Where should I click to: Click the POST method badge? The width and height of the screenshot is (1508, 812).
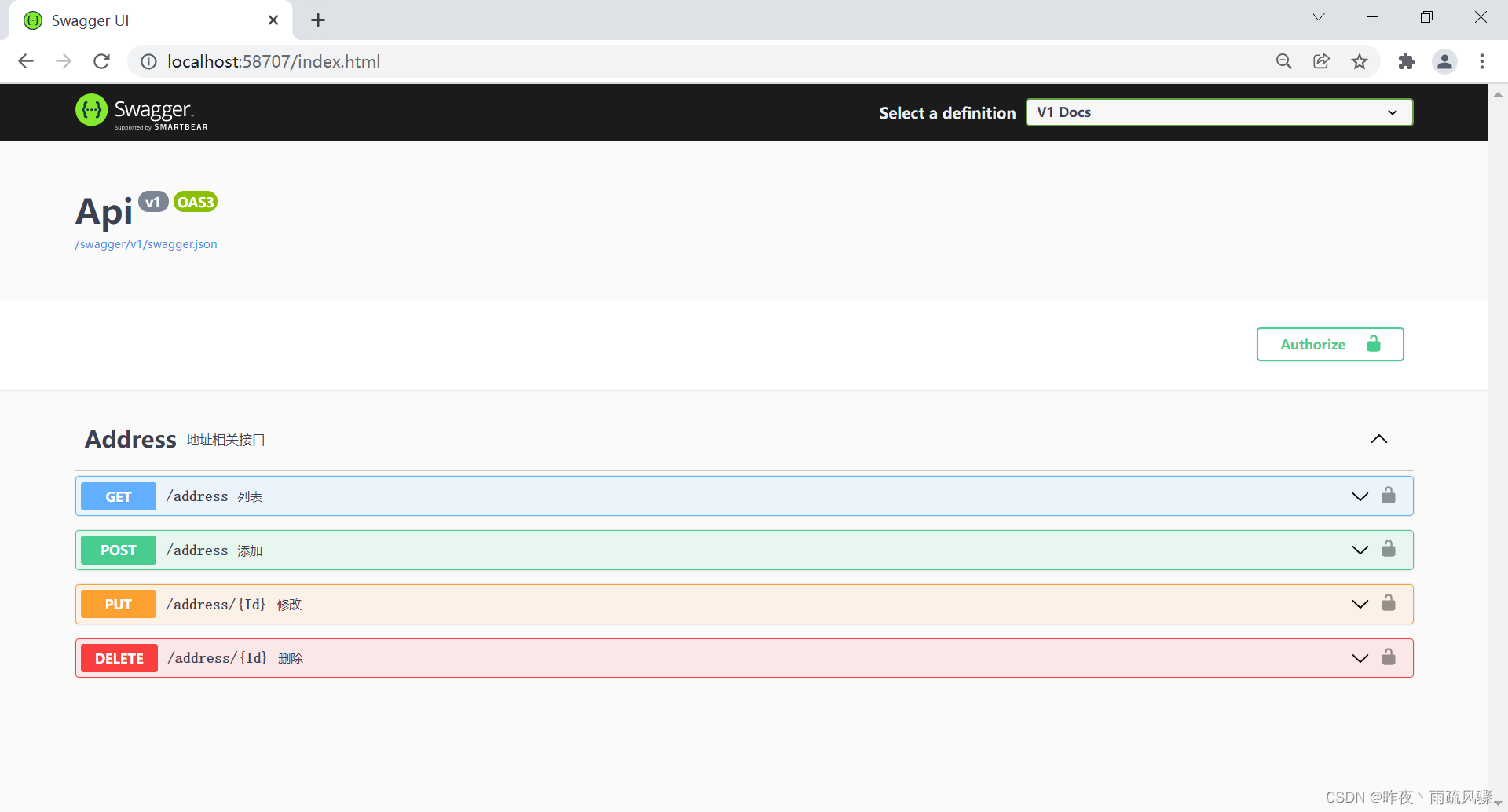pos(119,550)
